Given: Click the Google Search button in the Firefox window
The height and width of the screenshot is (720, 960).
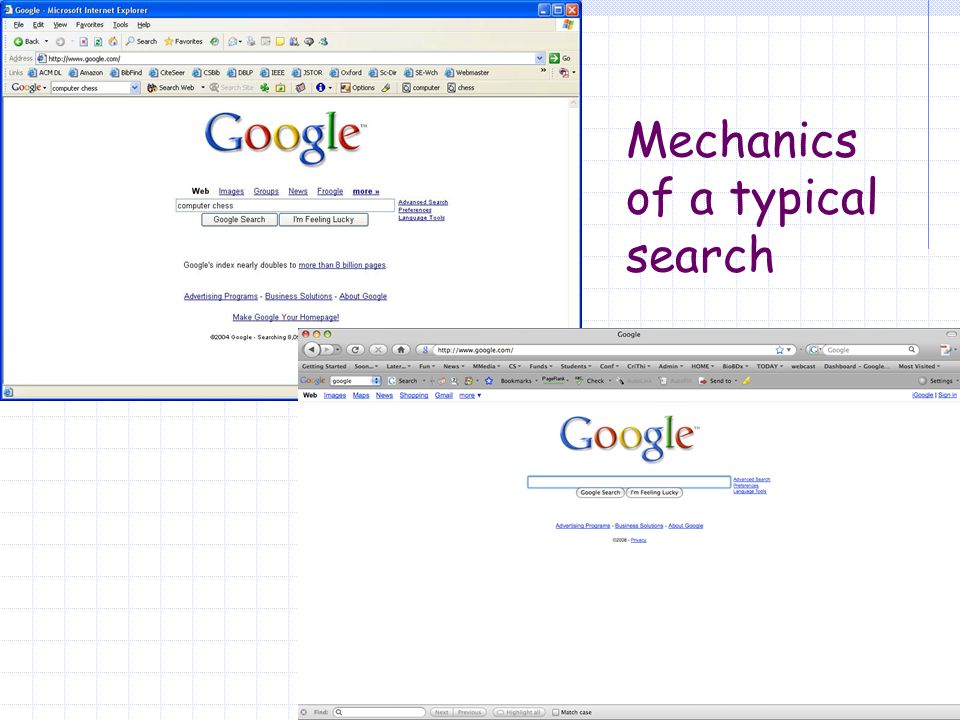Looking at the screenshot, I should [600, 492].
